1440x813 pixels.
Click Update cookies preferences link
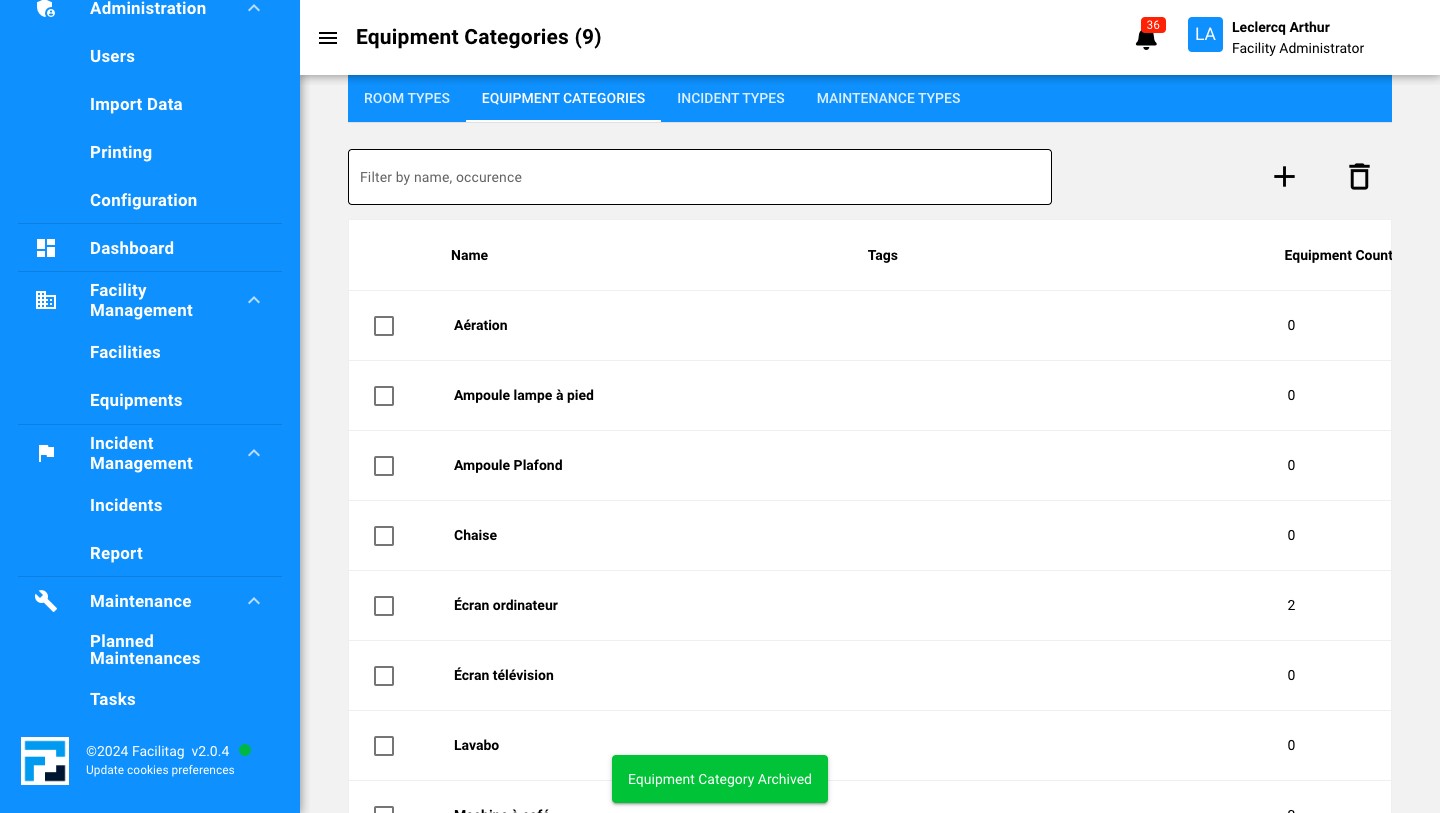point(160,770)
